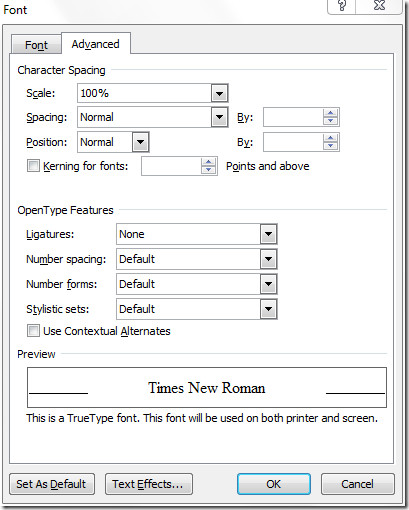Open the Stylistic sets dropdown
Image resolution: width=409 pixels, height=510 pixels.
[268, 309]
